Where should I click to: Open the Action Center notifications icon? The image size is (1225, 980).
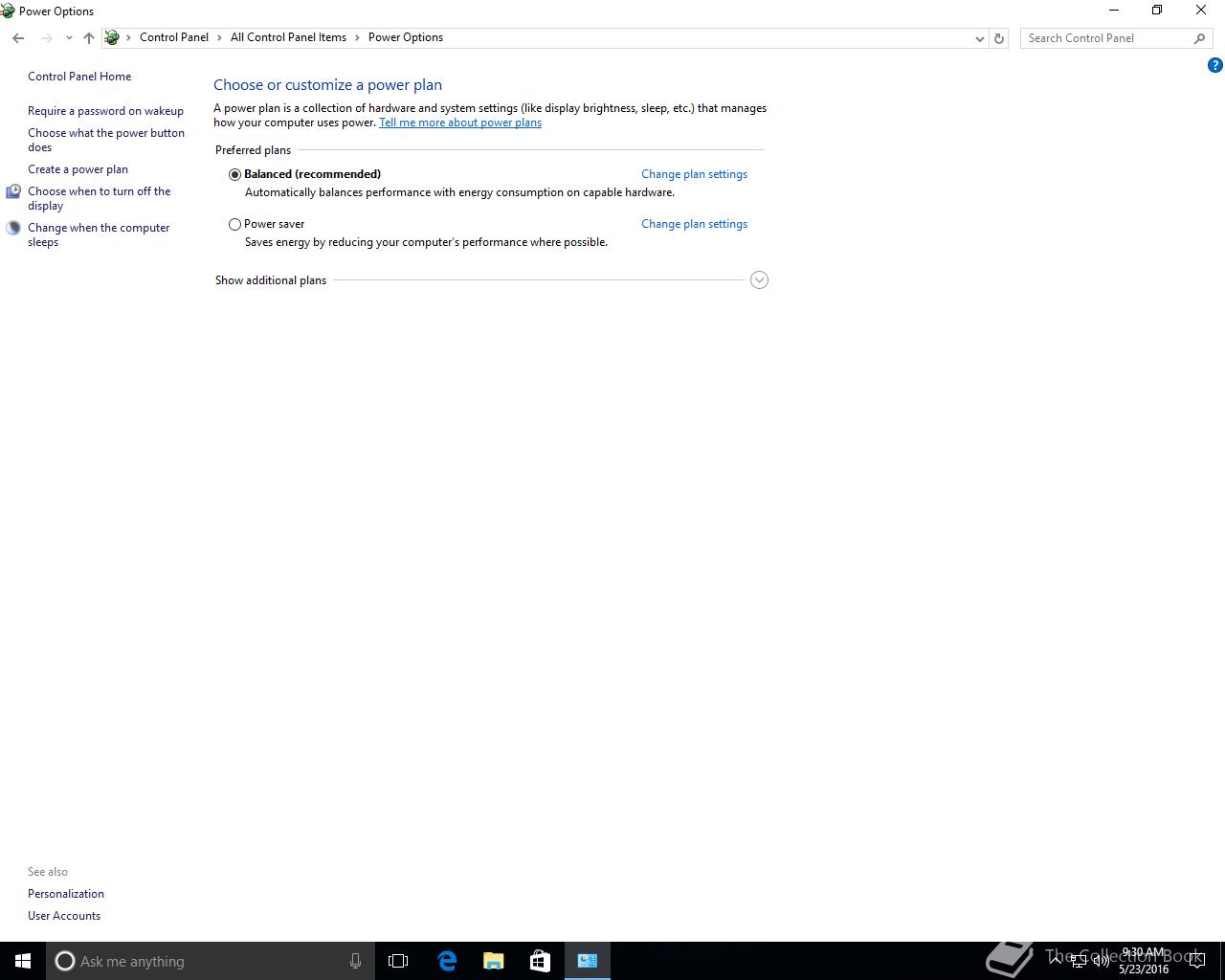tap(1197, 962)
